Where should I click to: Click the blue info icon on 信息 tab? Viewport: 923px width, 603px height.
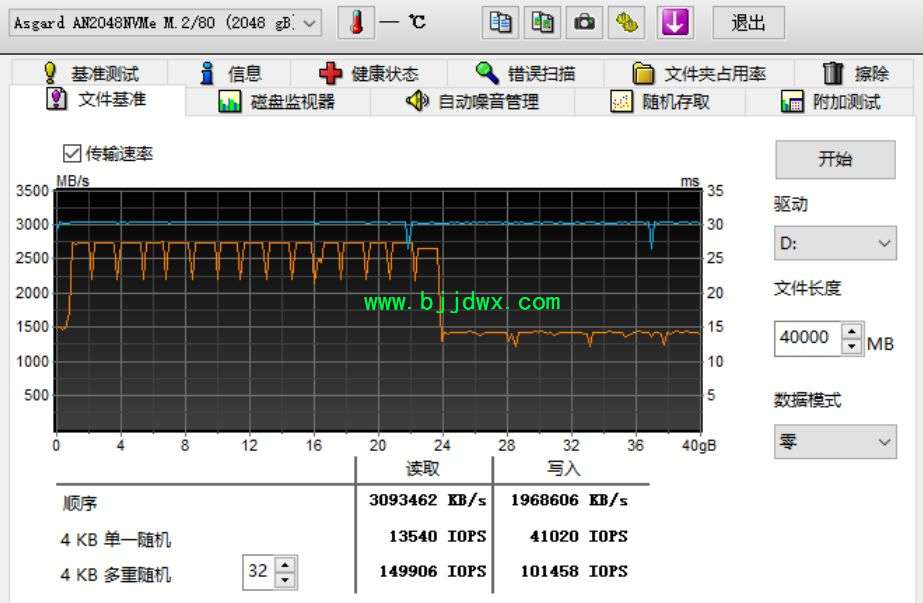click(x=207, y=73)
